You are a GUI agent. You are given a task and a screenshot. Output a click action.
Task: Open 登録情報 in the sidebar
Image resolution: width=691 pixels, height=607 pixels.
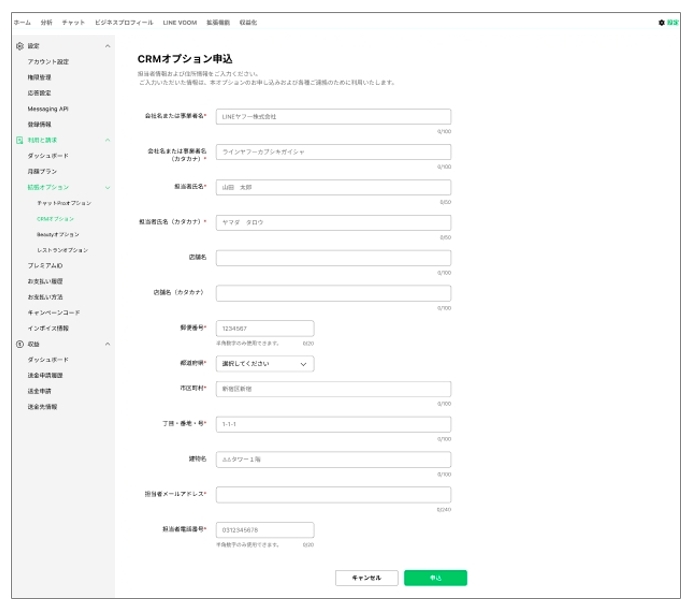(x=39, y=124)
